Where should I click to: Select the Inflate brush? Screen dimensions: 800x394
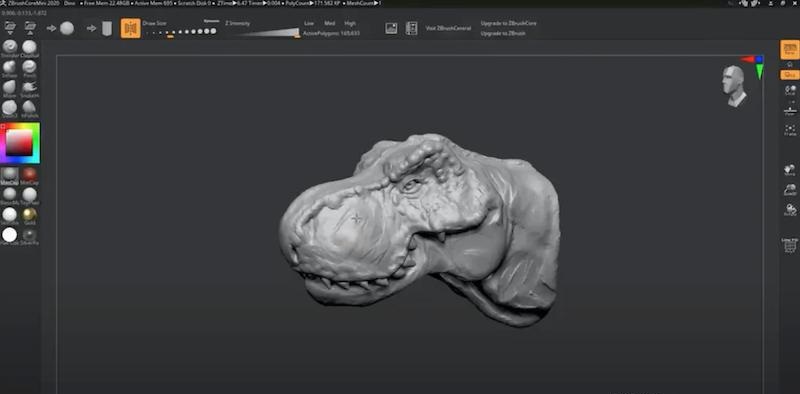tap(10, 68)
